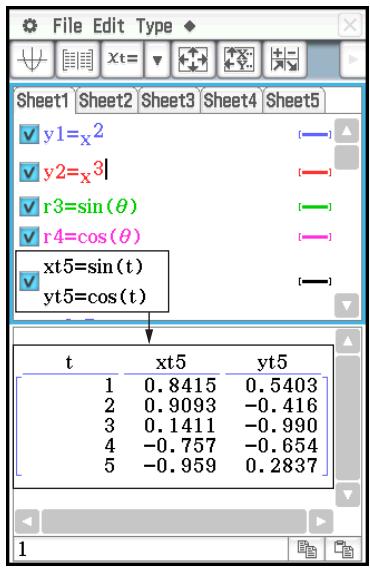Click the yt5 column header
The image size is (370, 568).
(273, 363)
